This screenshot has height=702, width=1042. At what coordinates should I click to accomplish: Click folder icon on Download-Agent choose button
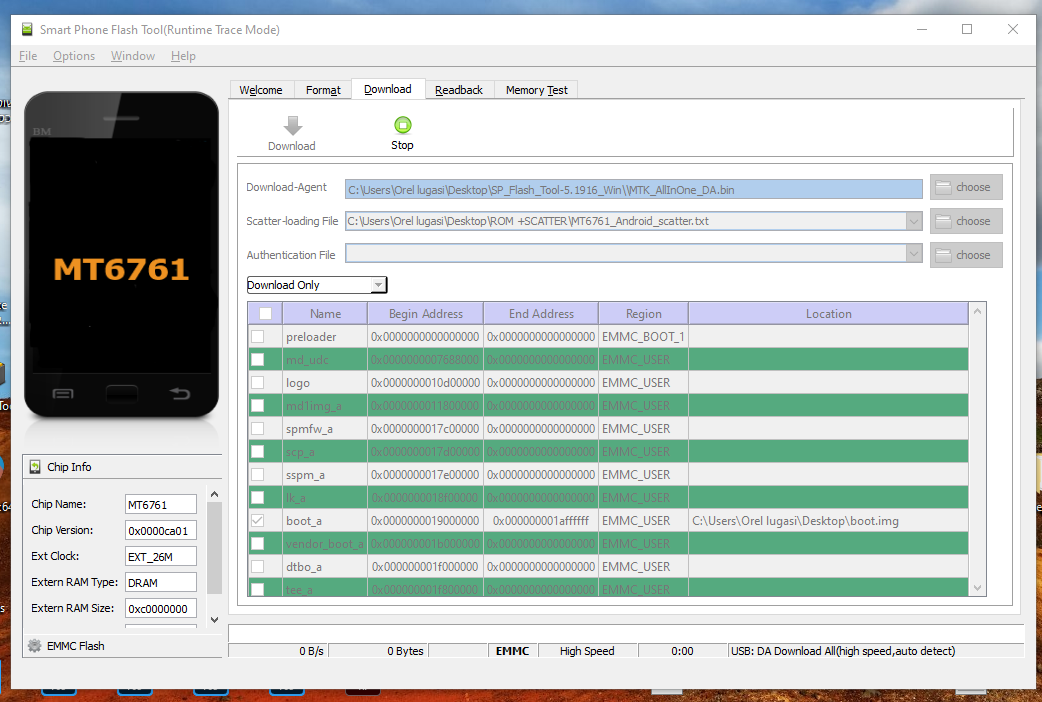[x=943, y=187]
